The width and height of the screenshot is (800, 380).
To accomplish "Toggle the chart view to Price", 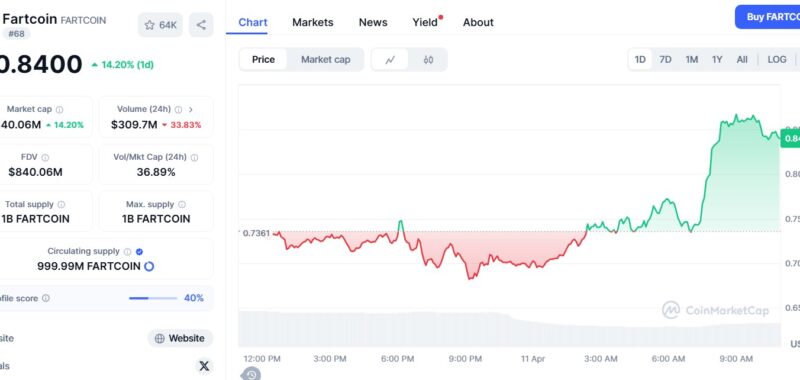I will pyautogui.click(x=263, y=60).
